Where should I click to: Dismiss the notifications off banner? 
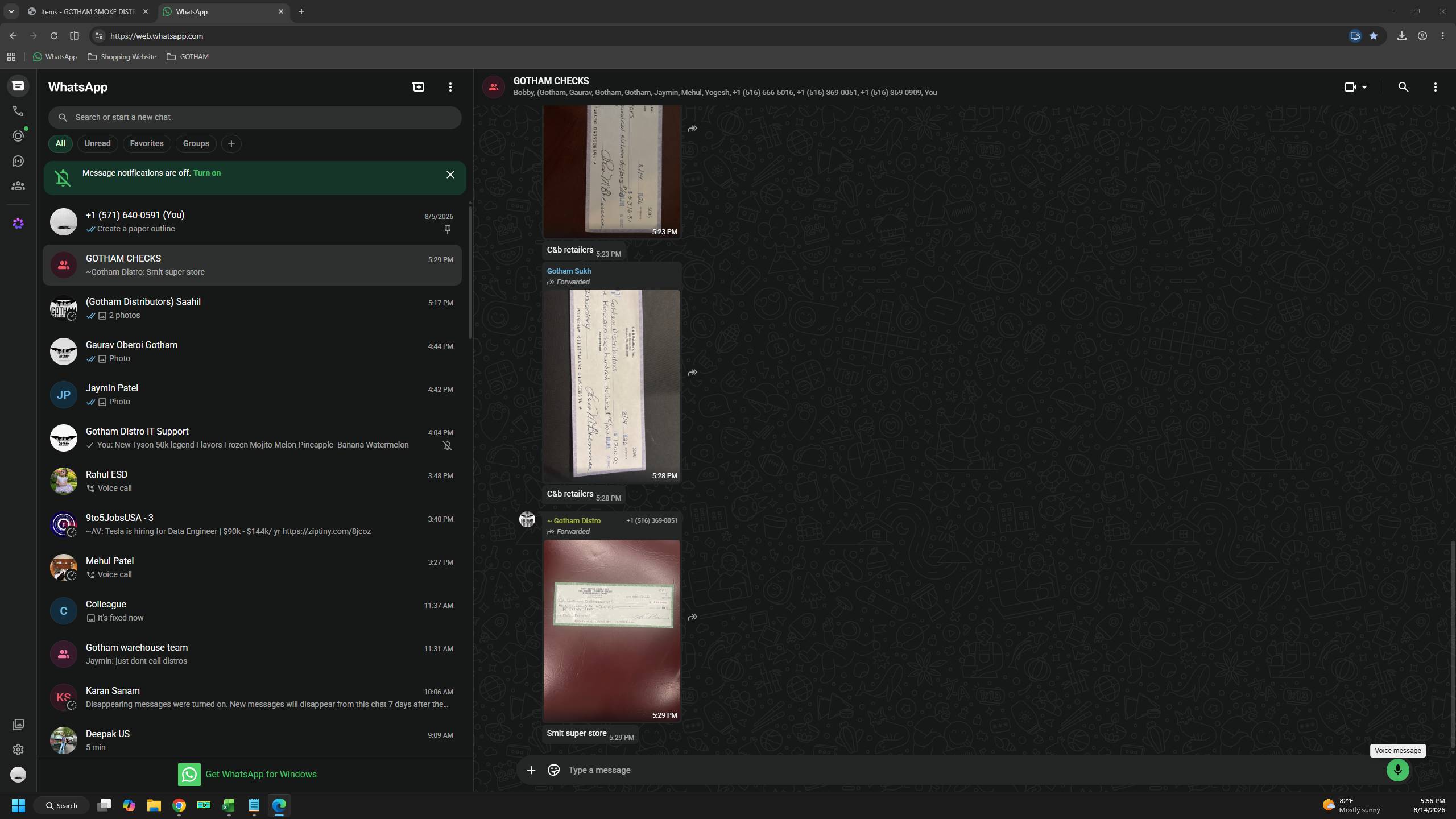(450, 175)
